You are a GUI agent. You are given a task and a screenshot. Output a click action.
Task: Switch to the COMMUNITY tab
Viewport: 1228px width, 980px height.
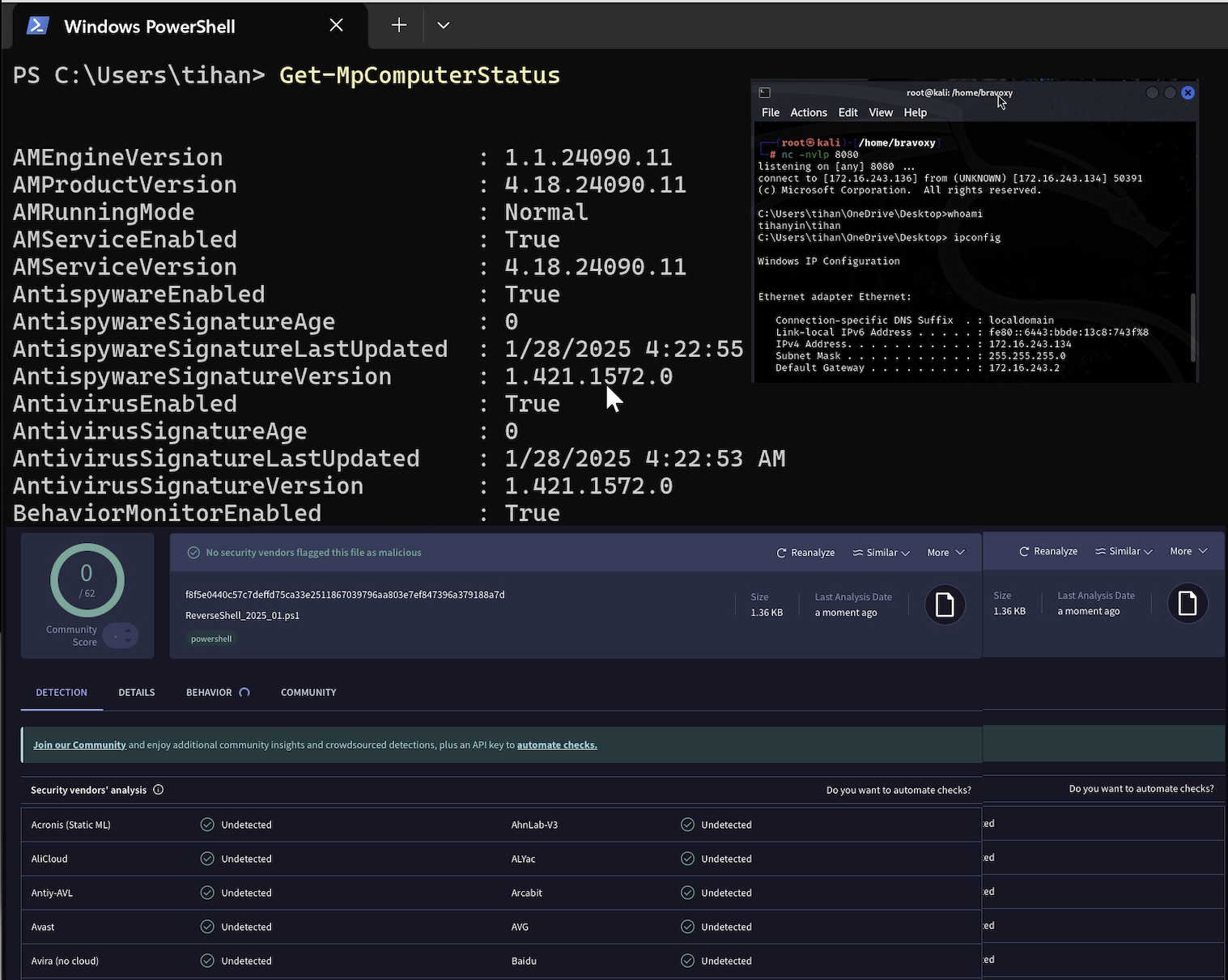(x=308, y=693)
